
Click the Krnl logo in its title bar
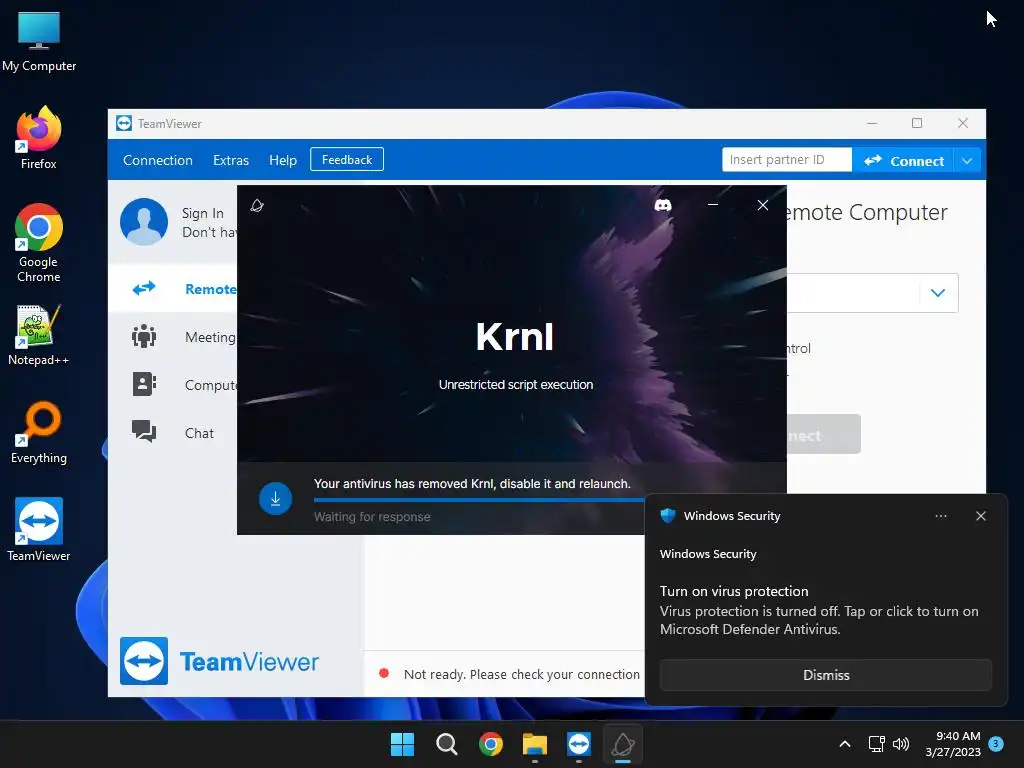pyautogui.click(x=257, y=206)
